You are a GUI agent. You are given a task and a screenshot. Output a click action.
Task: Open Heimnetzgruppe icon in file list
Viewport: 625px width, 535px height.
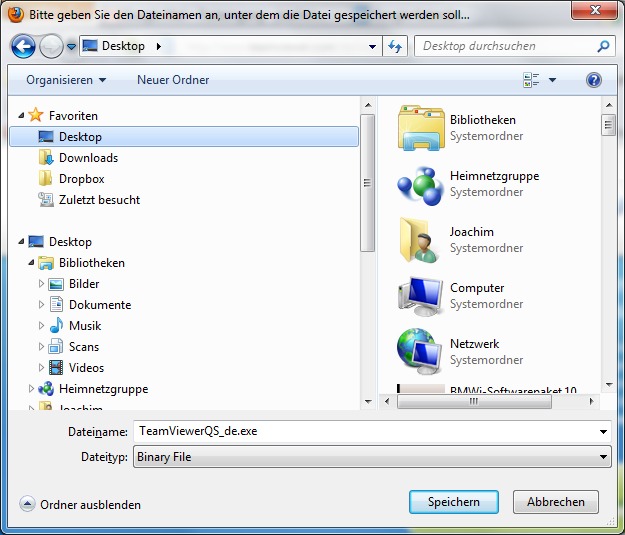421,183
